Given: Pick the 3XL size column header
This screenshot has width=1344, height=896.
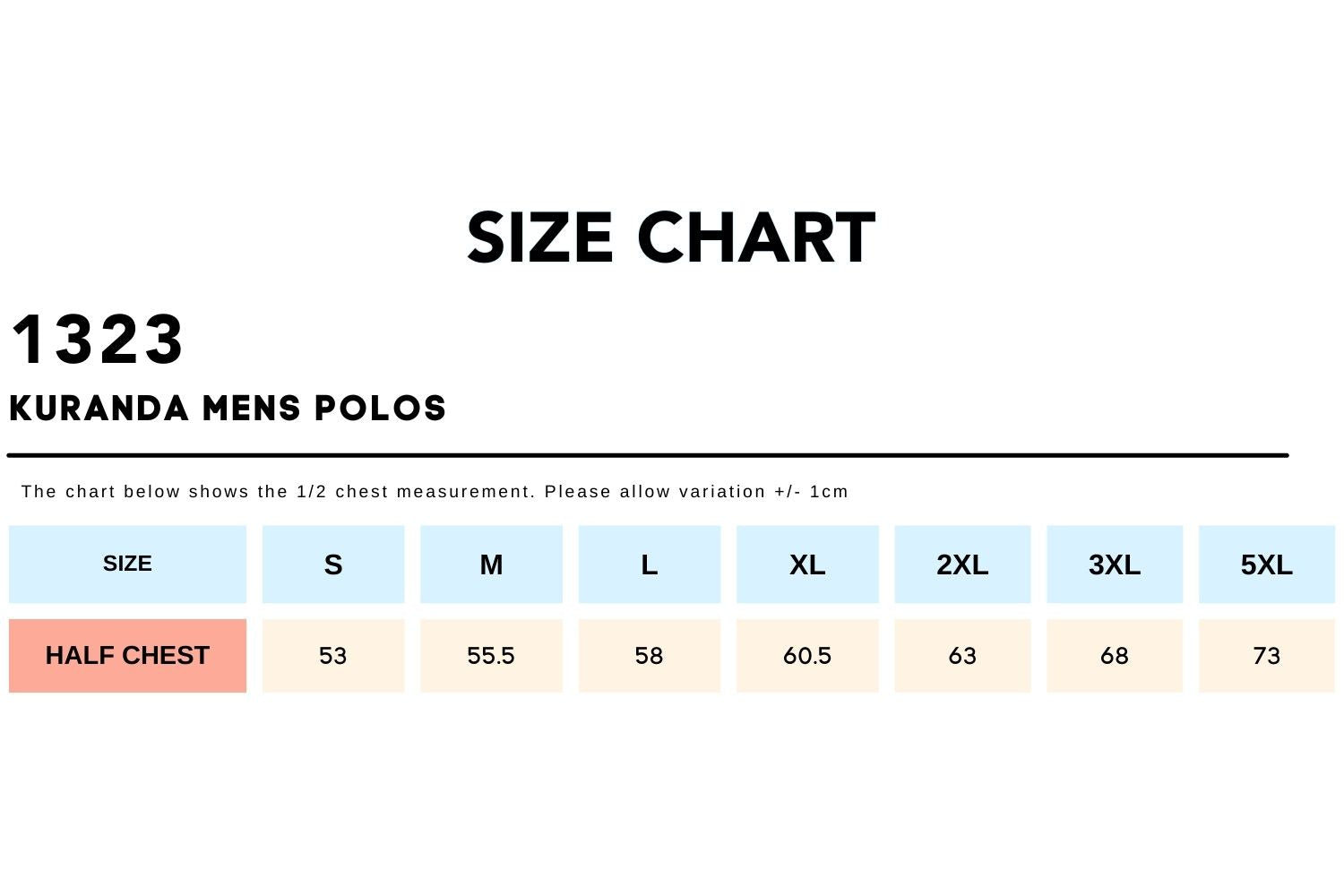Looking at the screenshot, I should tap(1115, 564).
